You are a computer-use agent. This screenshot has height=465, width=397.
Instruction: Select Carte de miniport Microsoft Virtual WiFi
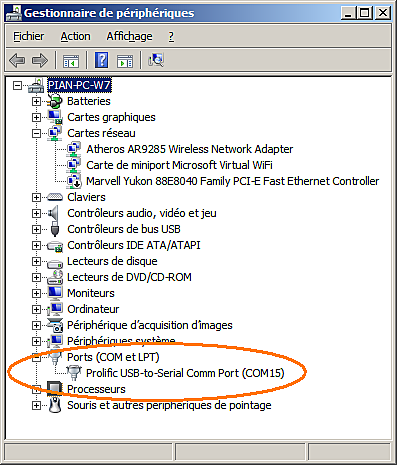coord(179,165)
